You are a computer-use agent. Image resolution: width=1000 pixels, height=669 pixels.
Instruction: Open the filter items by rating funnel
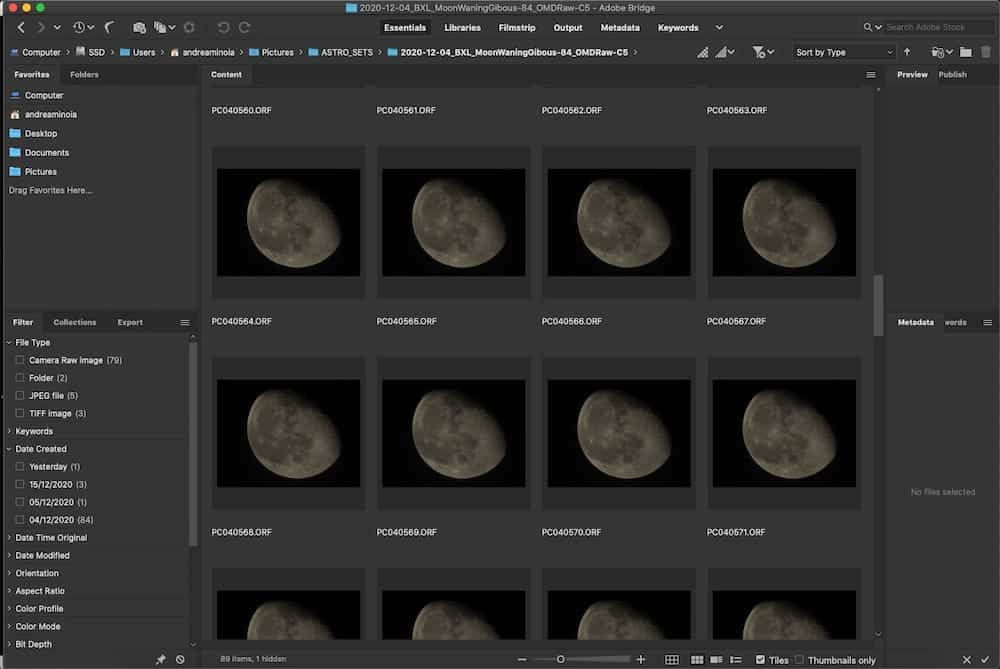[762, 52]
